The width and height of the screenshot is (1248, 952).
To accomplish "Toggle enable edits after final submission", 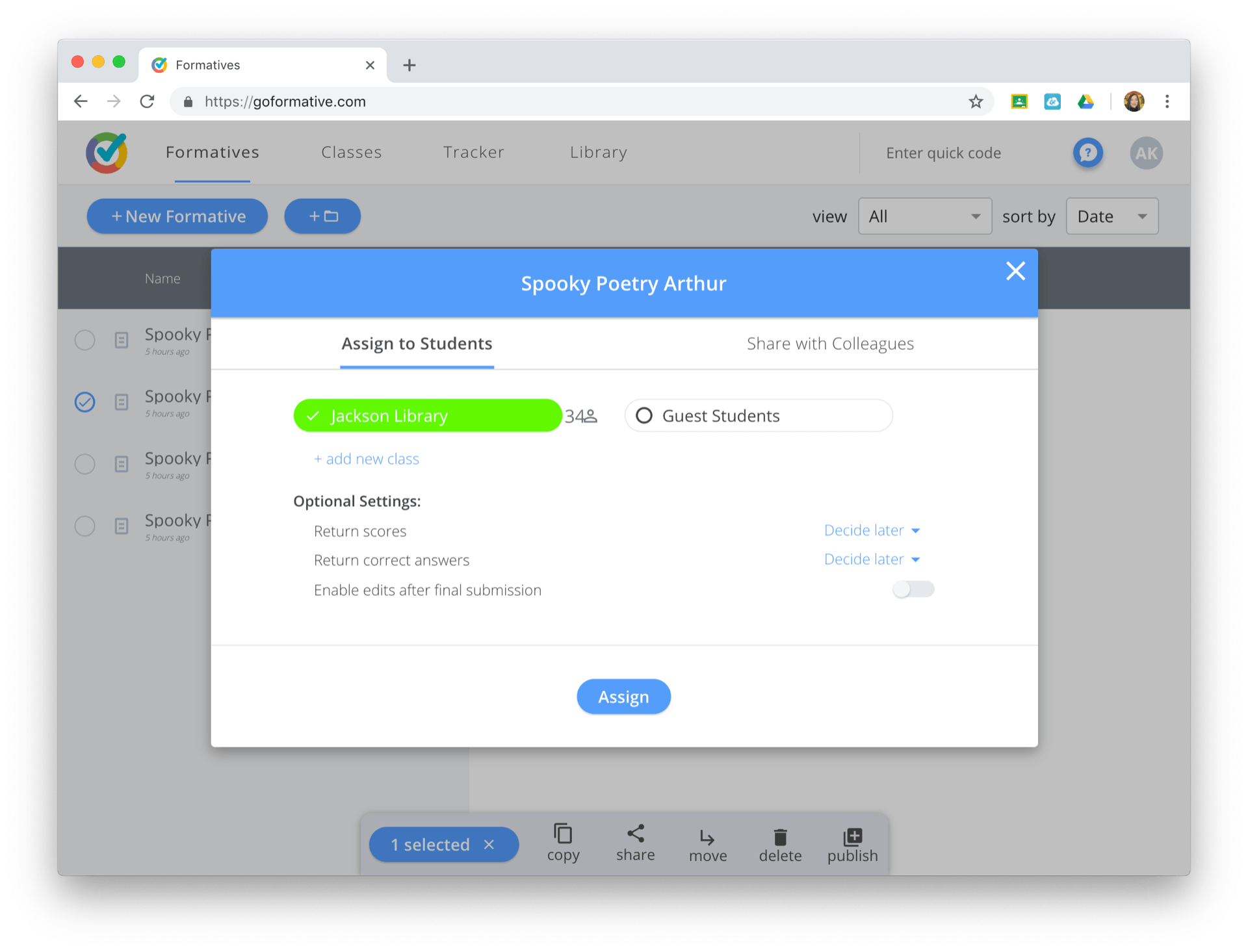I will pyautogui.click(x=913, y=589).
